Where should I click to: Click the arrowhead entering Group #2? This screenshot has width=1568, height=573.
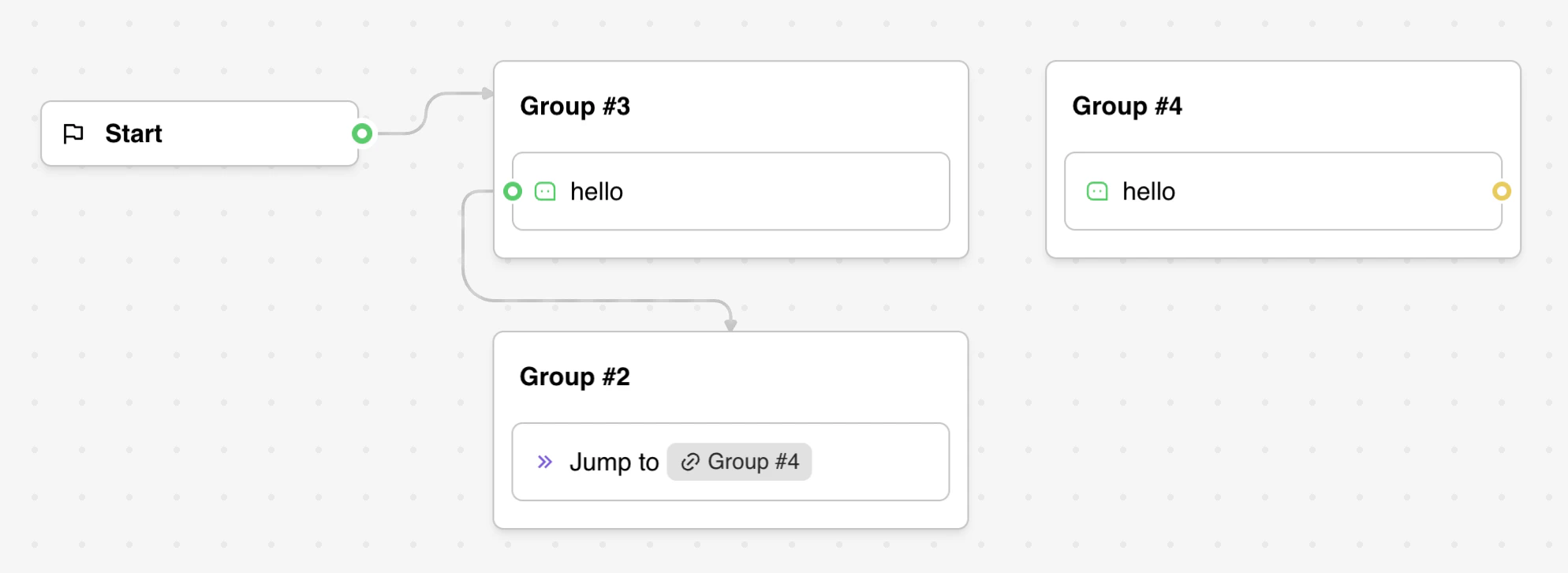point(730,324)
